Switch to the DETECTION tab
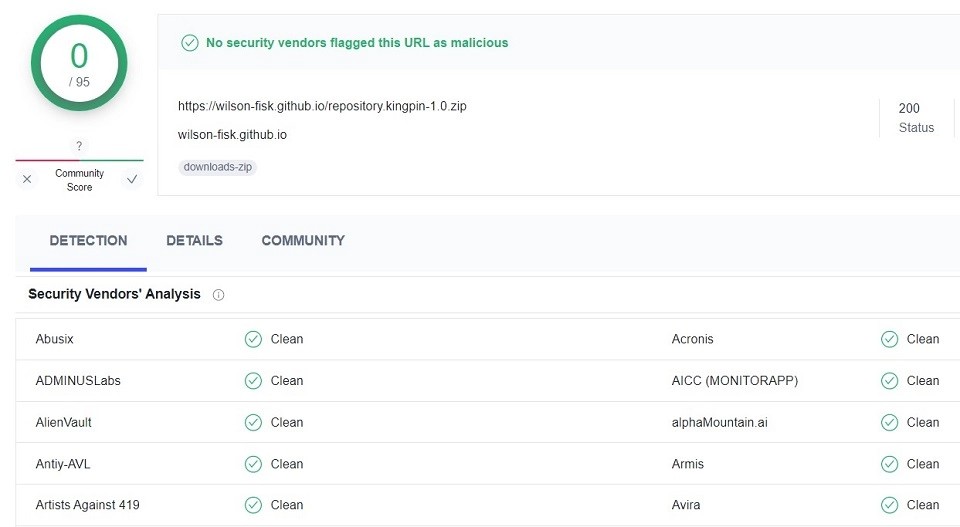Screen dimensions: 960x527 tap(88, 241)
